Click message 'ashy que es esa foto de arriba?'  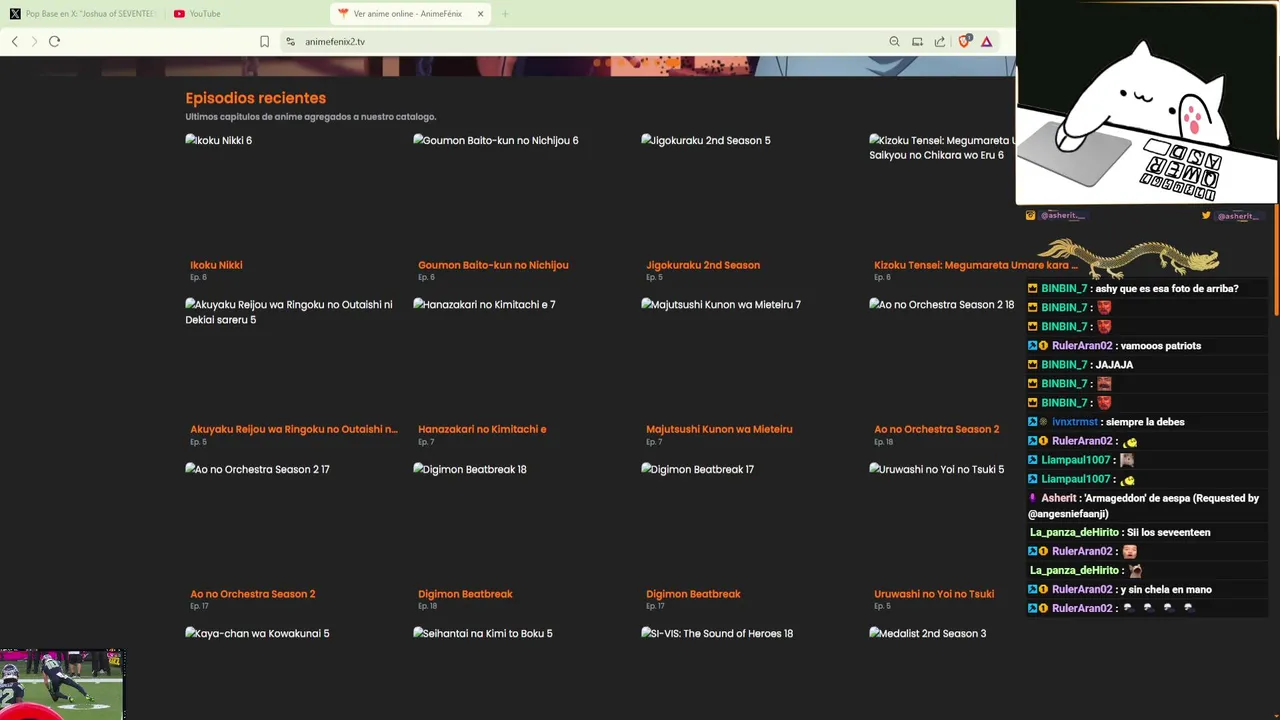pos(1167,289)
